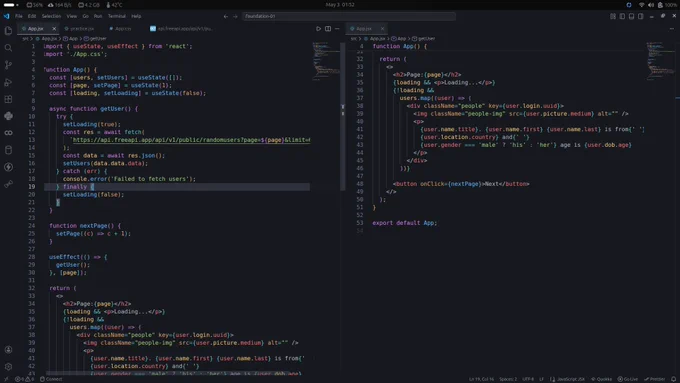Click getUser in right editor breadcrumb
Image resolution: width=680 pixels, height=383 pixels.
point(424,39)
